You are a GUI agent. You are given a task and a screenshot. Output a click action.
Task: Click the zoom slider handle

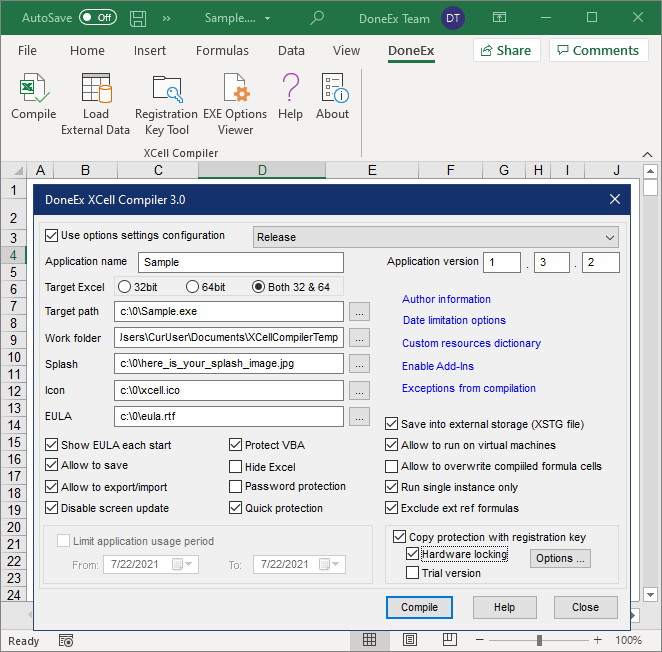tap(539, 640)
